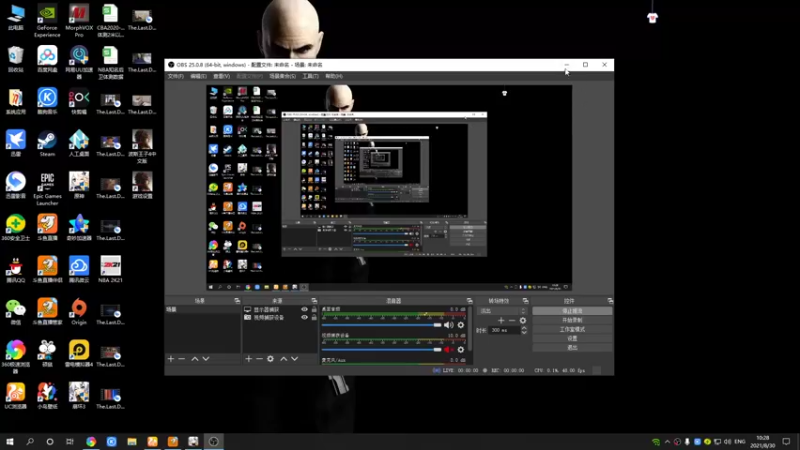Click the desktop audio volume slider
Image resolution: width=800 pixels, height=450 pixels.
381,325
